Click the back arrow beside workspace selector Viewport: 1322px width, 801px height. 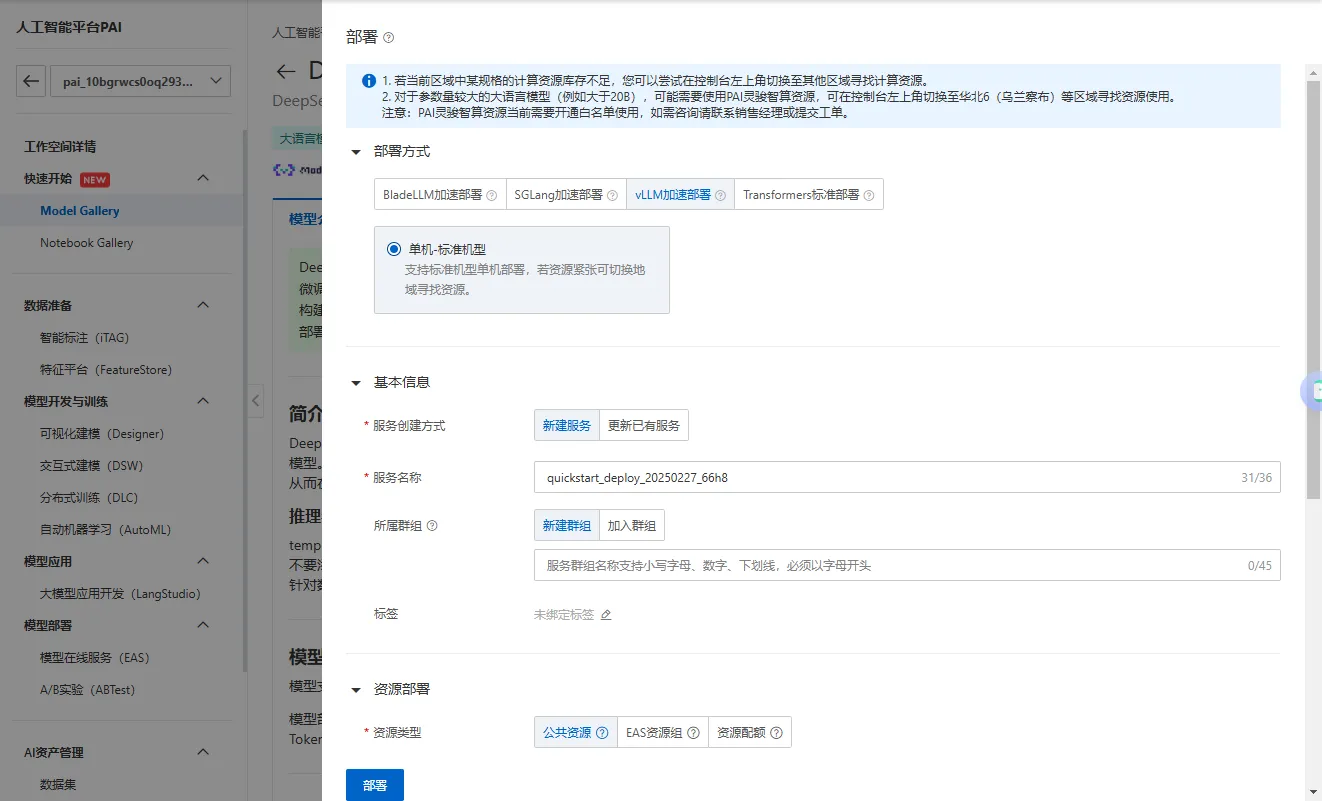click(x=31, y=81)
